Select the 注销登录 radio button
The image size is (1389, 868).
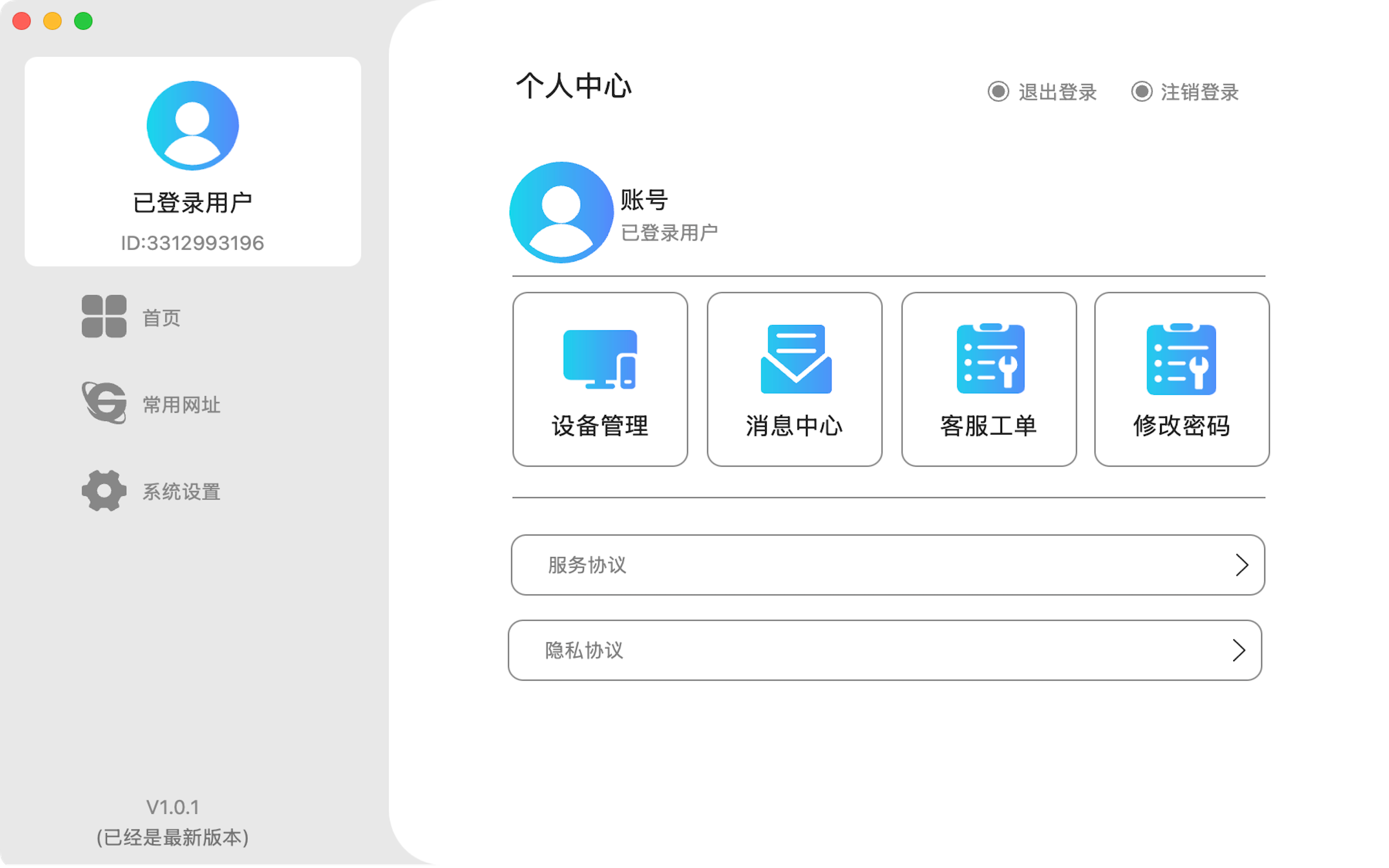(x=1142, y=91)
